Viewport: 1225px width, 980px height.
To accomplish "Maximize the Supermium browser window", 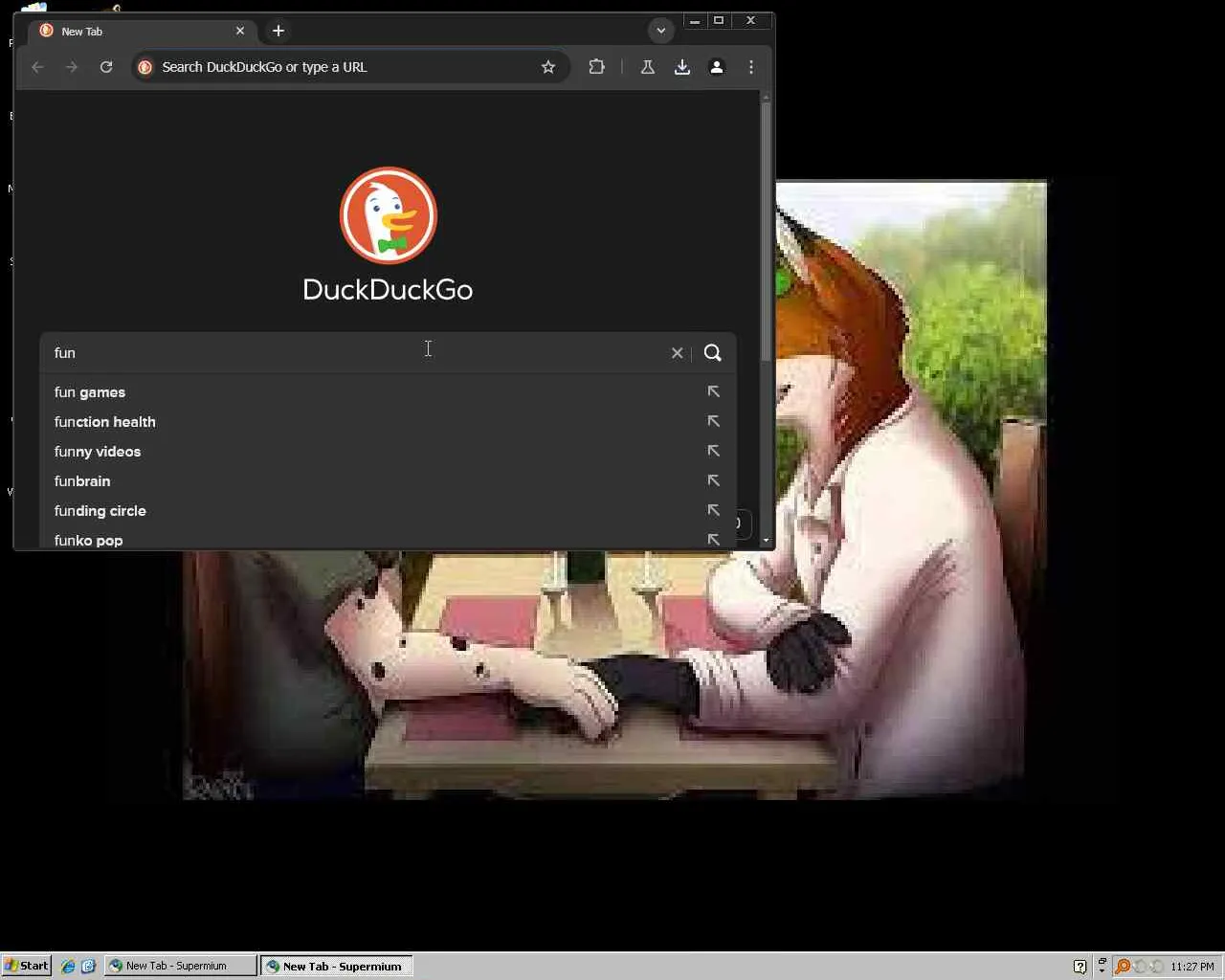I will pyautogui.click(x=719, y=20).
